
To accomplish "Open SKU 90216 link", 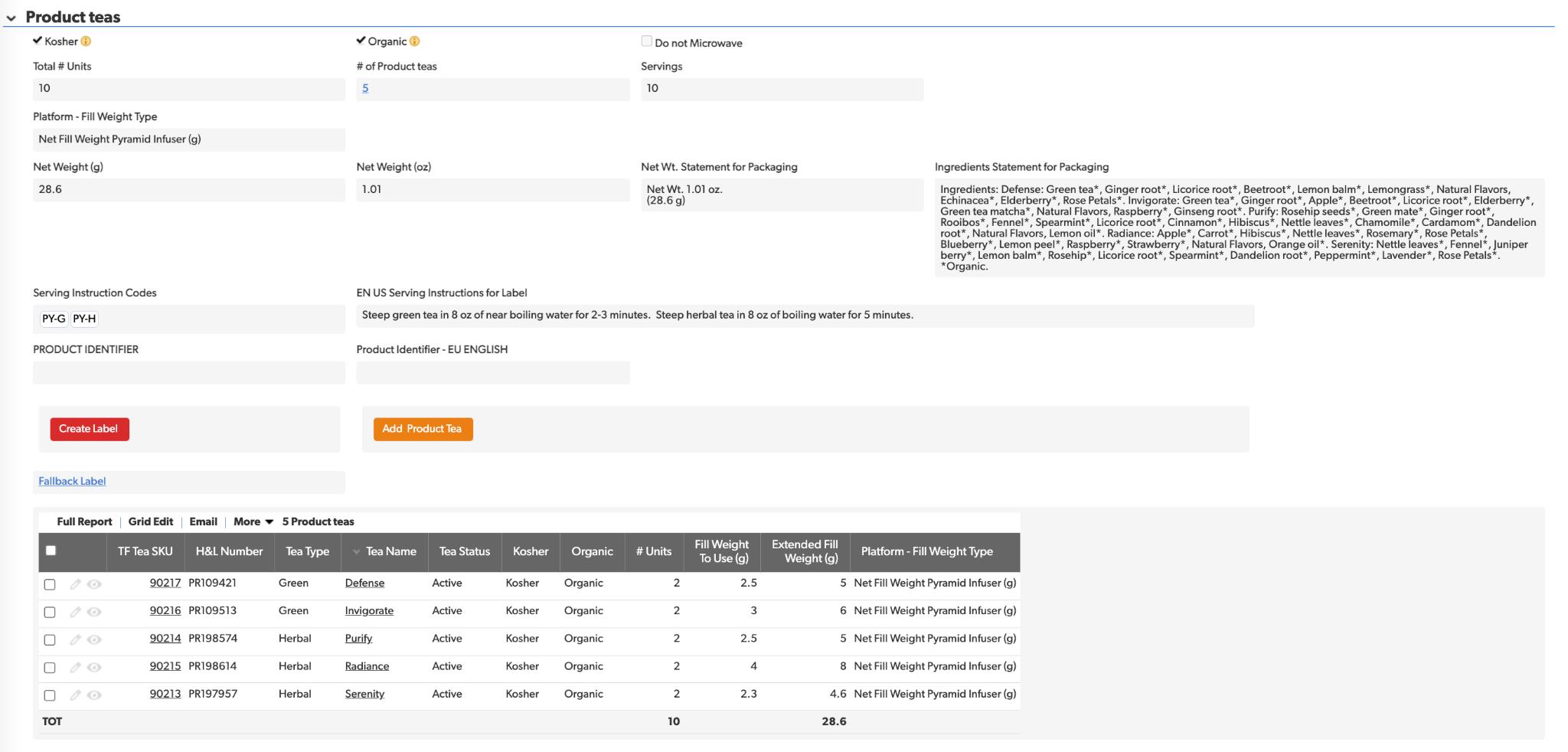I will [x=165, y=610].
